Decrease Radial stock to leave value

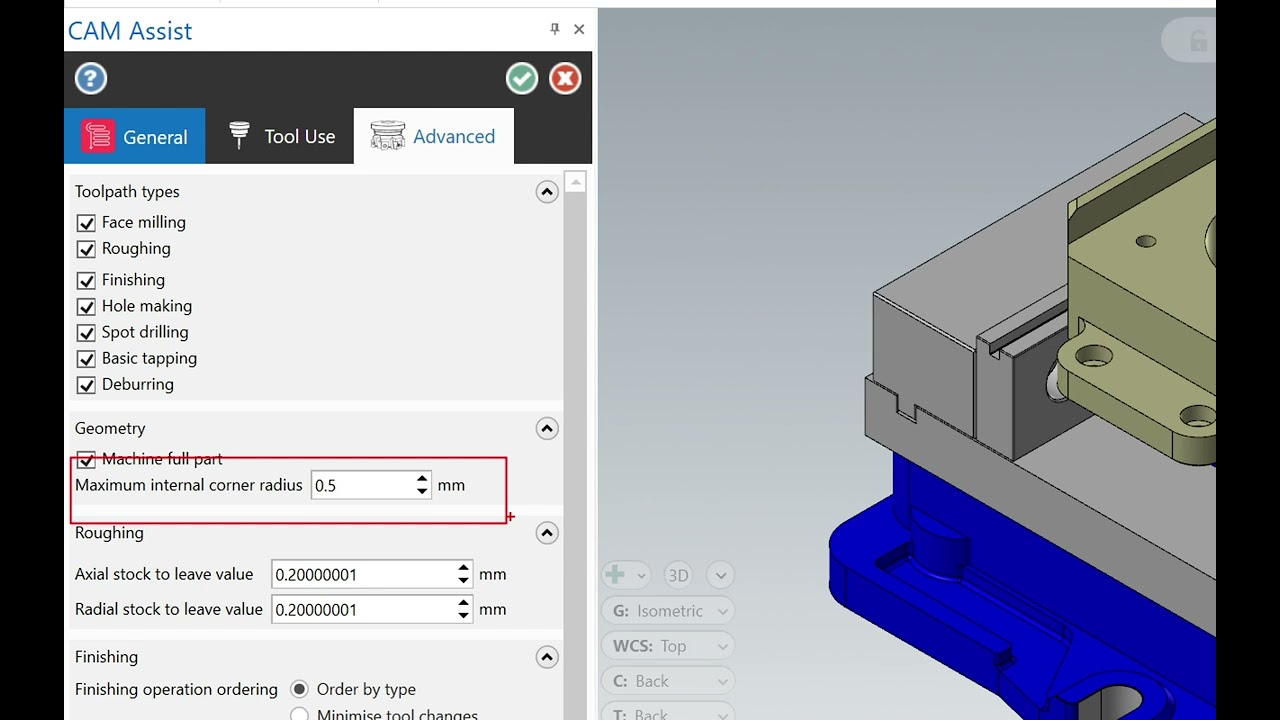click(x=463, y=615)
